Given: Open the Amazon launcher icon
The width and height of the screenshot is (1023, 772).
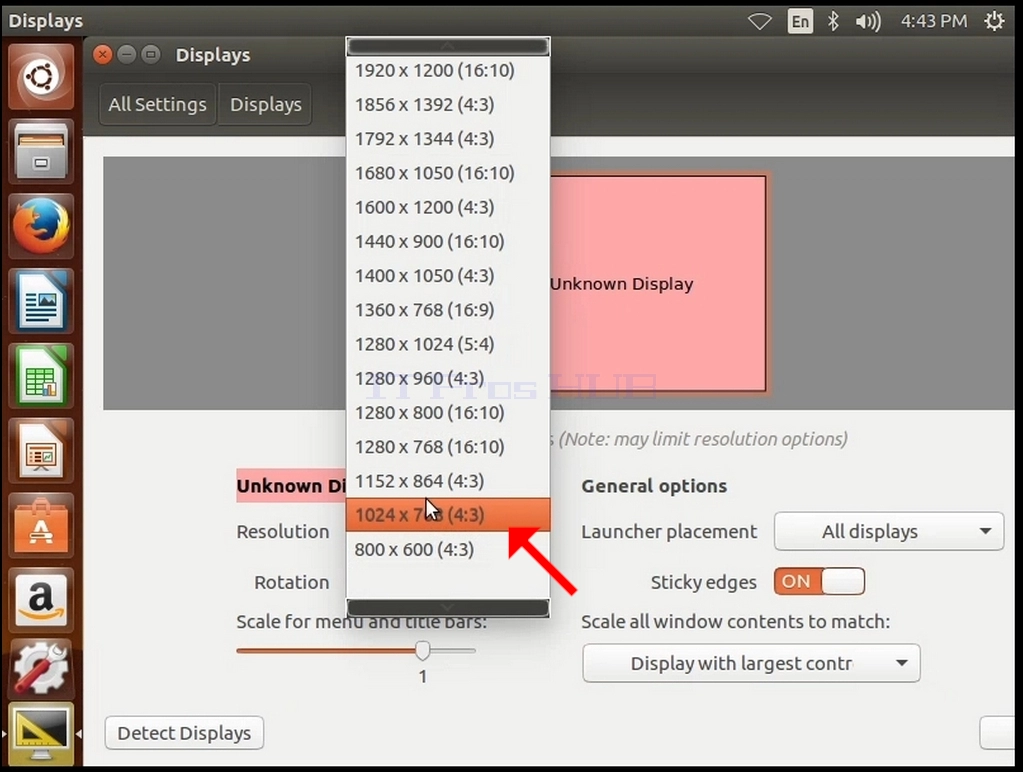Looking at the screenshot, I should click(x=41, y=600).
